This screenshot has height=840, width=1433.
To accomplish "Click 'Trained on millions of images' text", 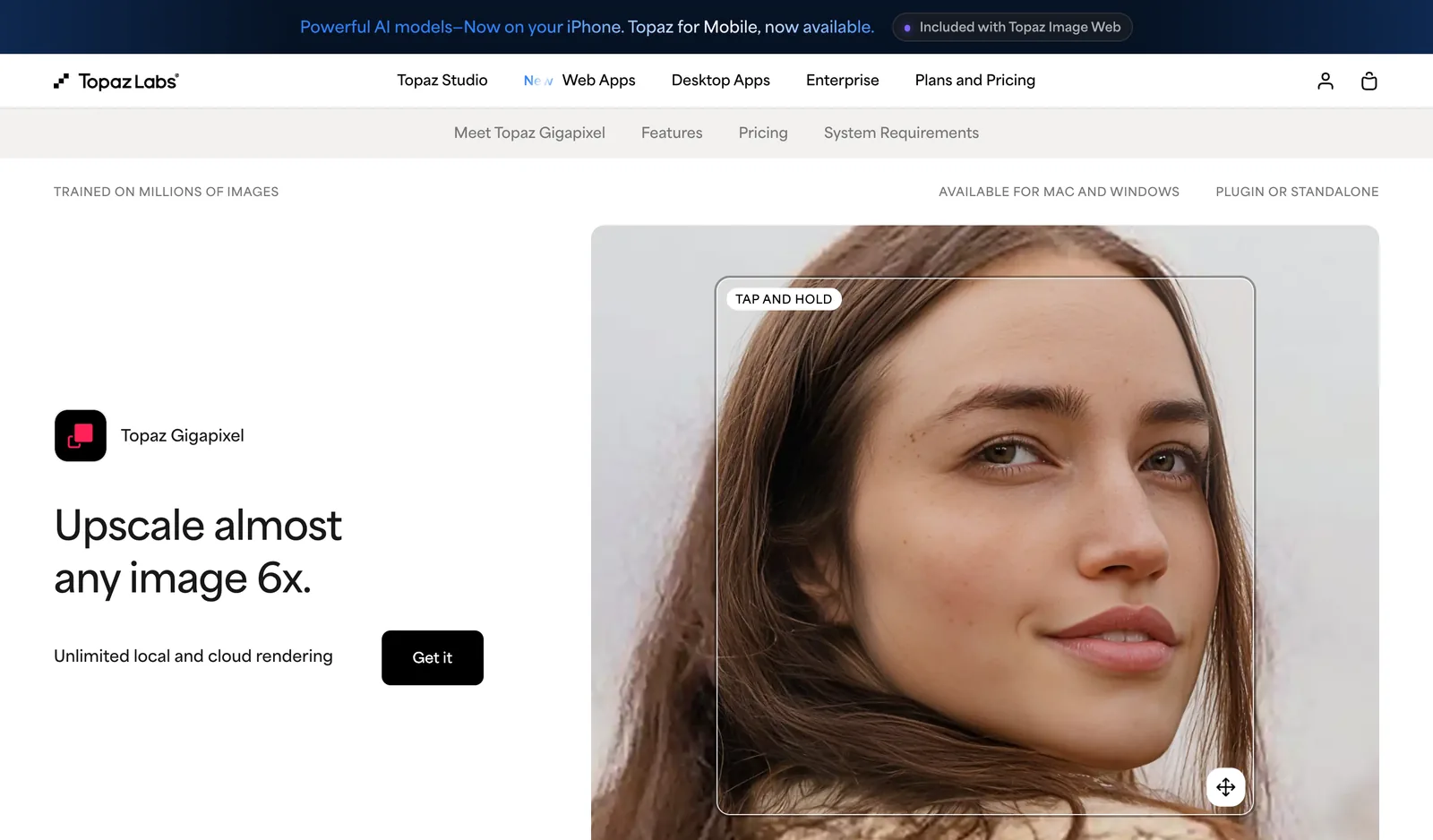I will click(166, 192).
